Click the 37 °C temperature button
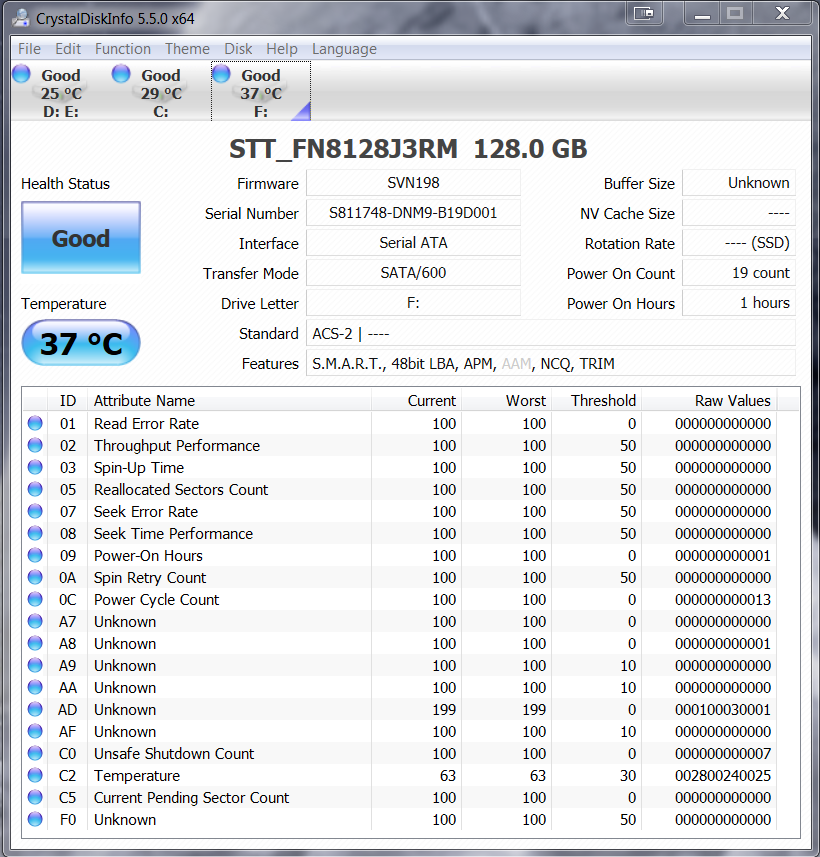 (81, 344)
